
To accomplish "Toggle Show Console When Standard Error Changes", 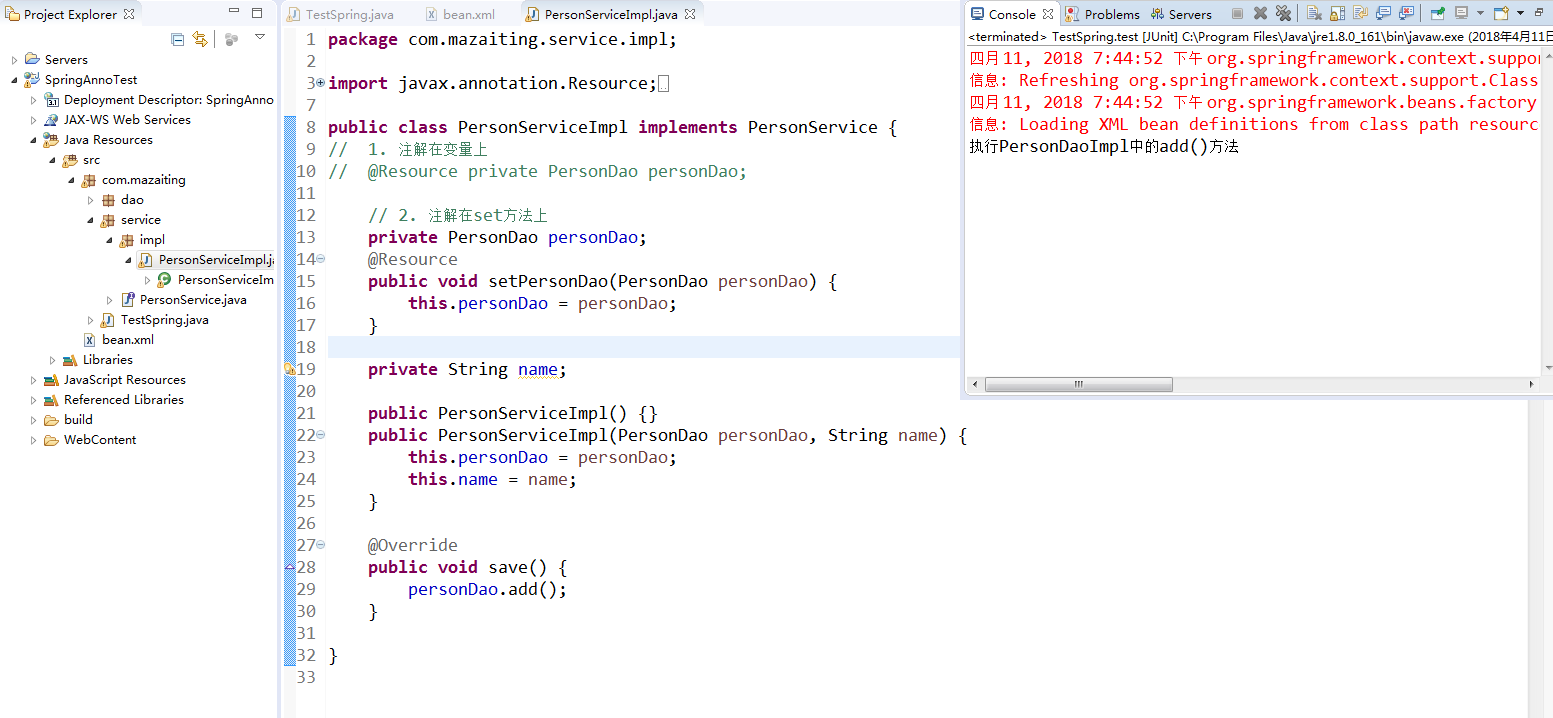I will (1407, 14).
